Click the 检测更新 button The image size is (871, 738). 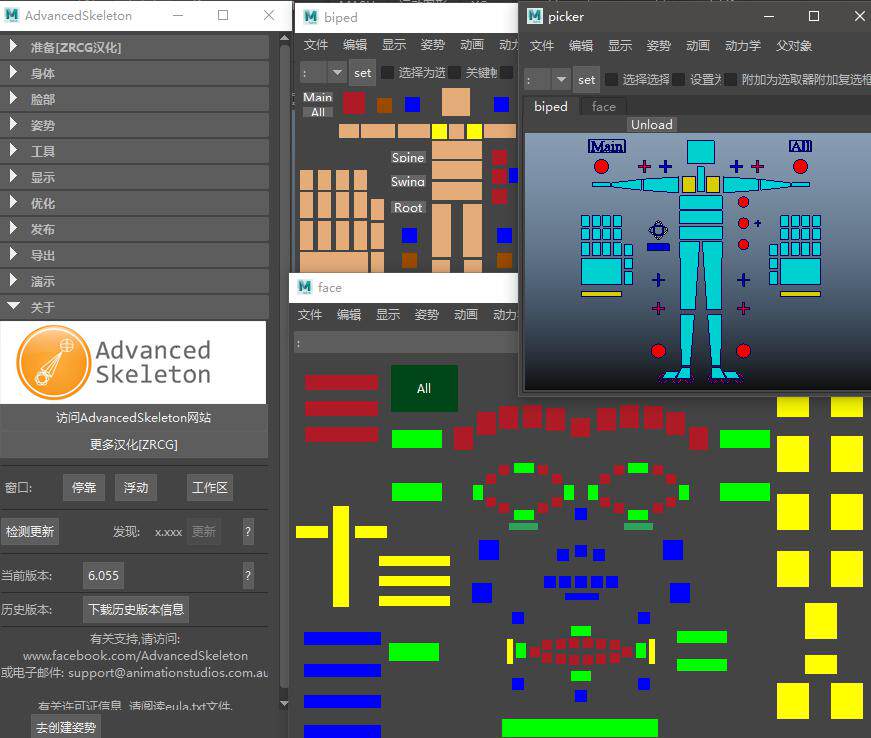(29, 531)
